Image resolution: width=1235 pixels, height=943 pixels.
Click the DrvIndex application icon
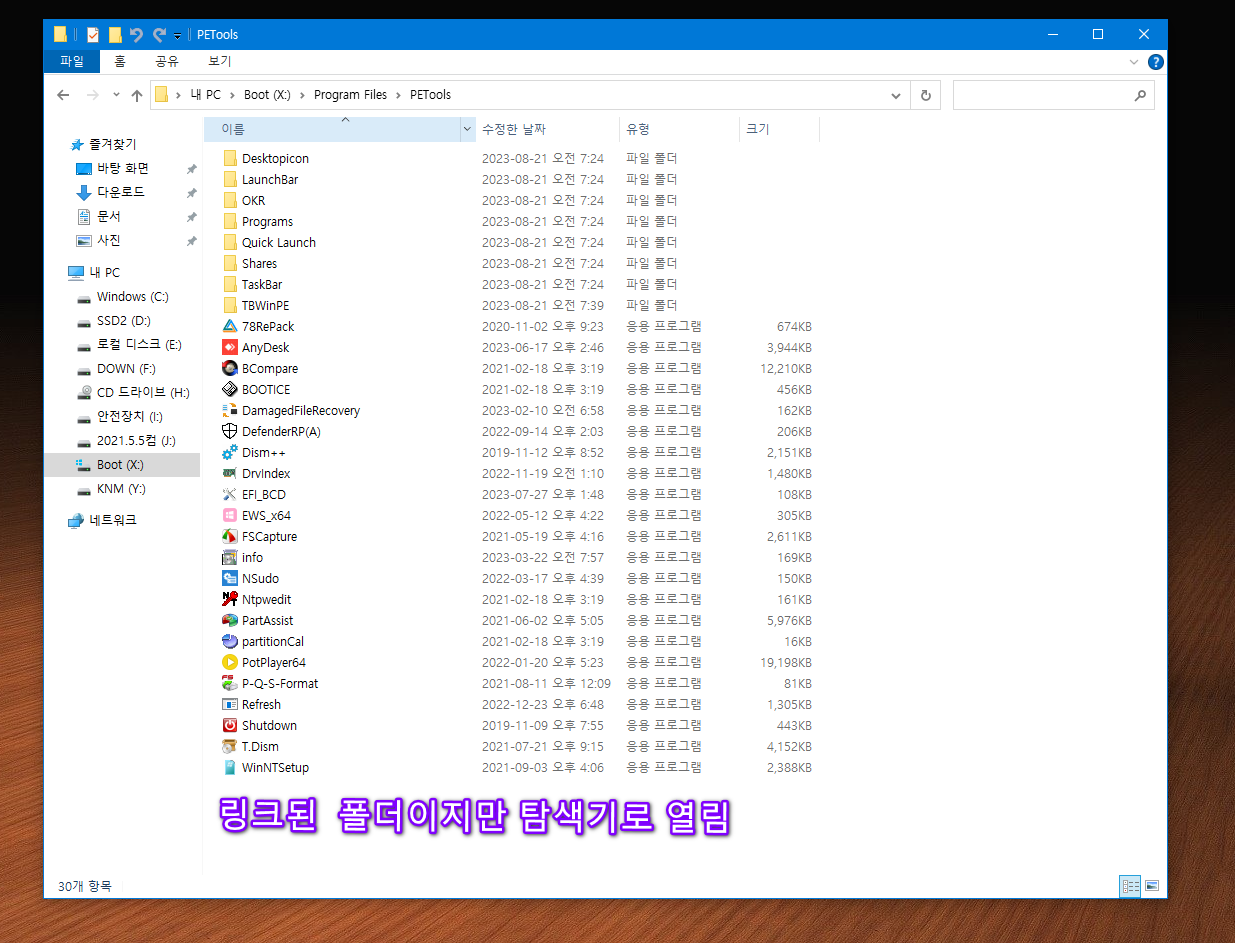click(230, 473)
